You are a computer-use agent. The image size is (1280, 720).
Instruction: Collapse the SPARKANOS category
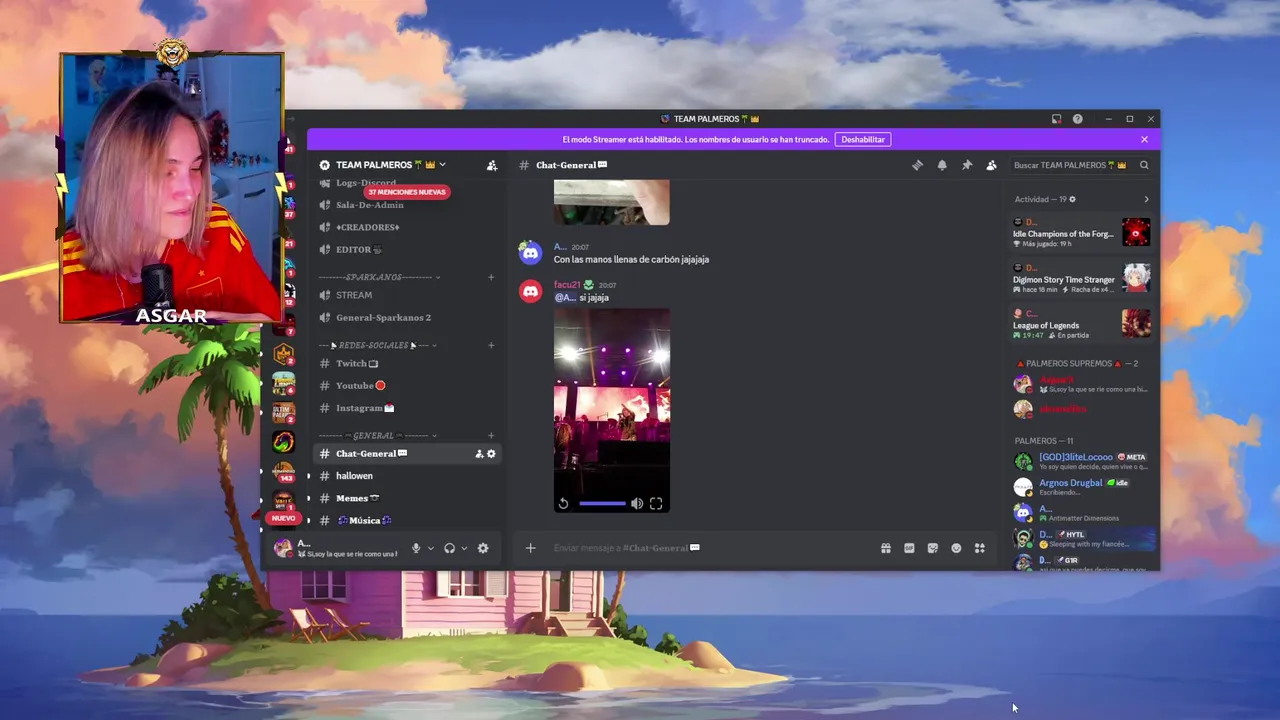(x=379, y=277)
